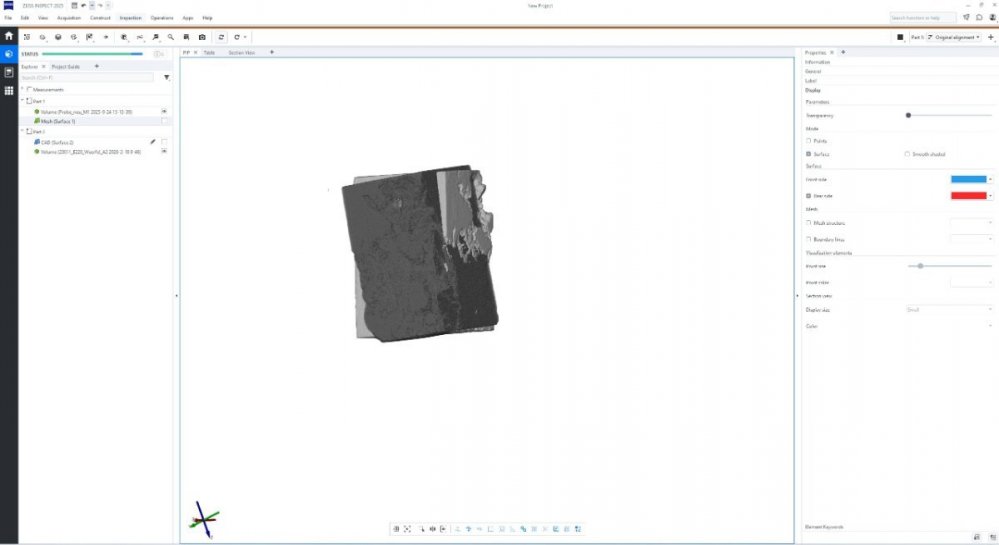Image resolution: width=999 pixels, height=545 pixels.
Task: Click the blue front side color swatch
Action: [x=967, y=179]
